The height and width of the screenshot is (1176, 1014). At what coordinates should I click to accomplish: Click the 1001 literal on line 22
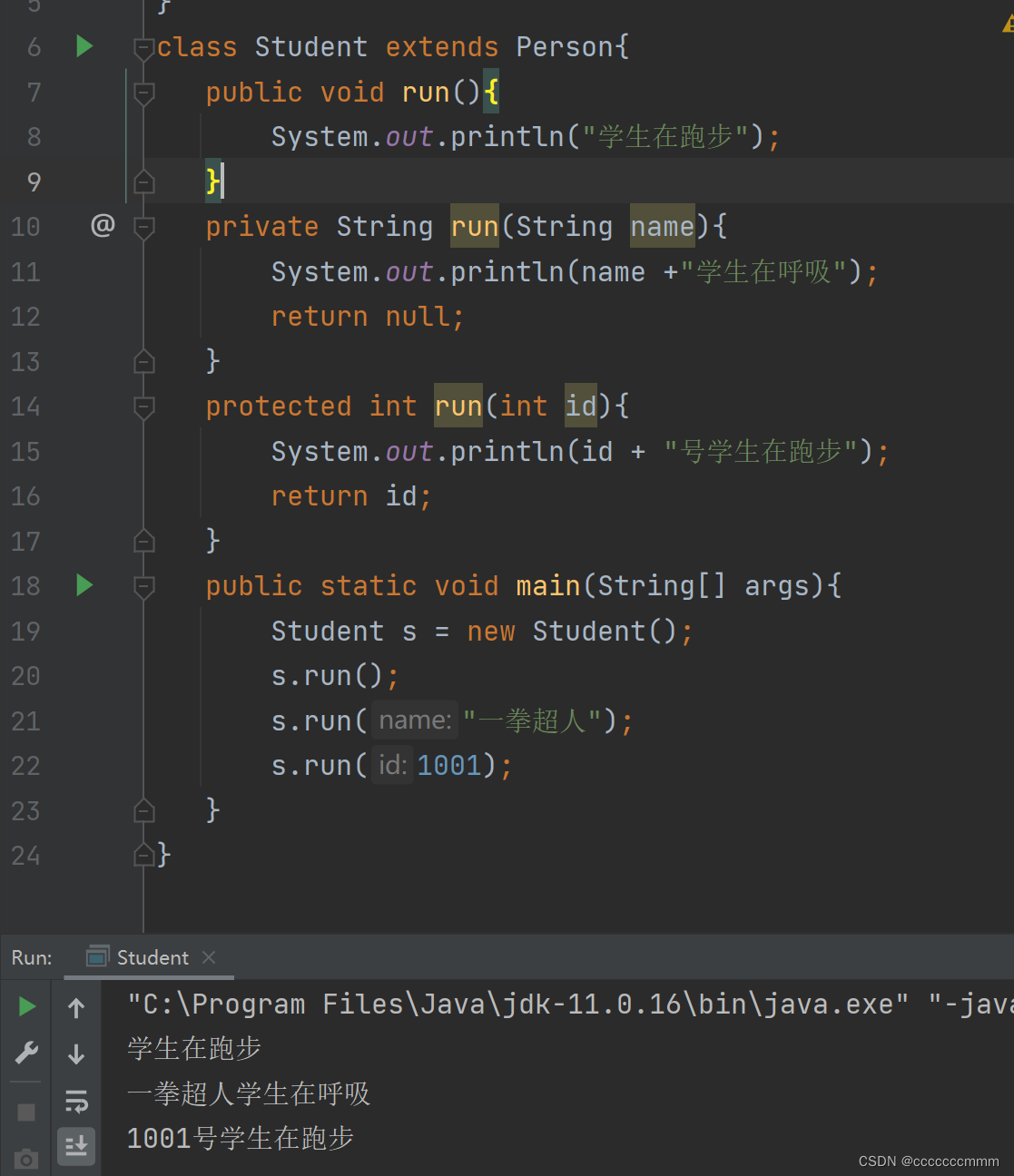(x=449, y=765)
